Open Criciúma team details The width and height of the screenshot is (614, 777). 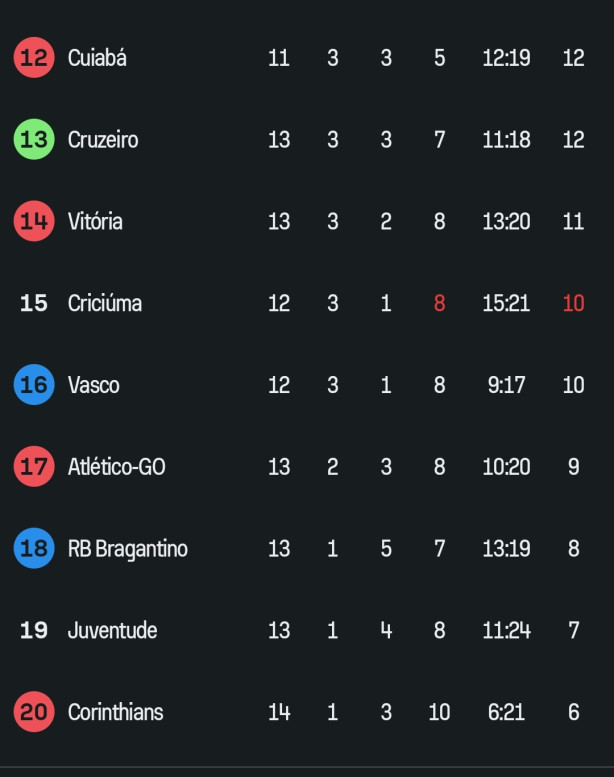pos(105,303)
